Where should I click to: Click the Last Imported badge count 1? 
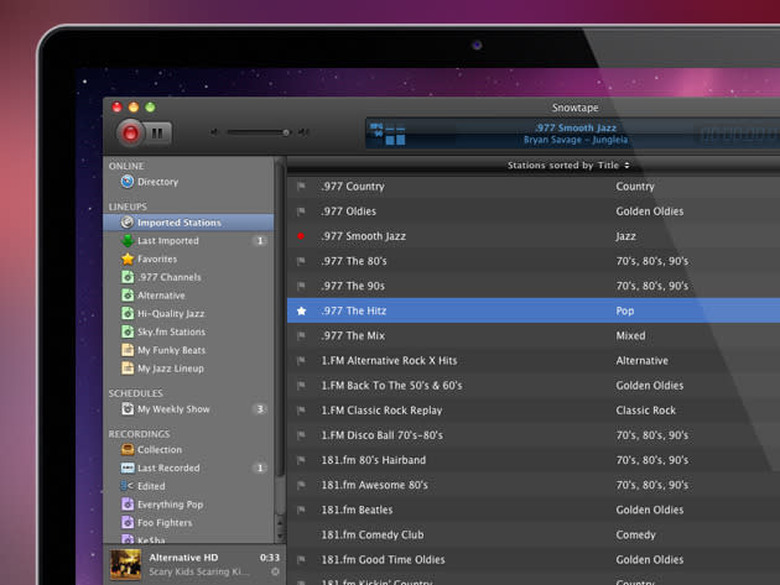click(x=260, y=241)
